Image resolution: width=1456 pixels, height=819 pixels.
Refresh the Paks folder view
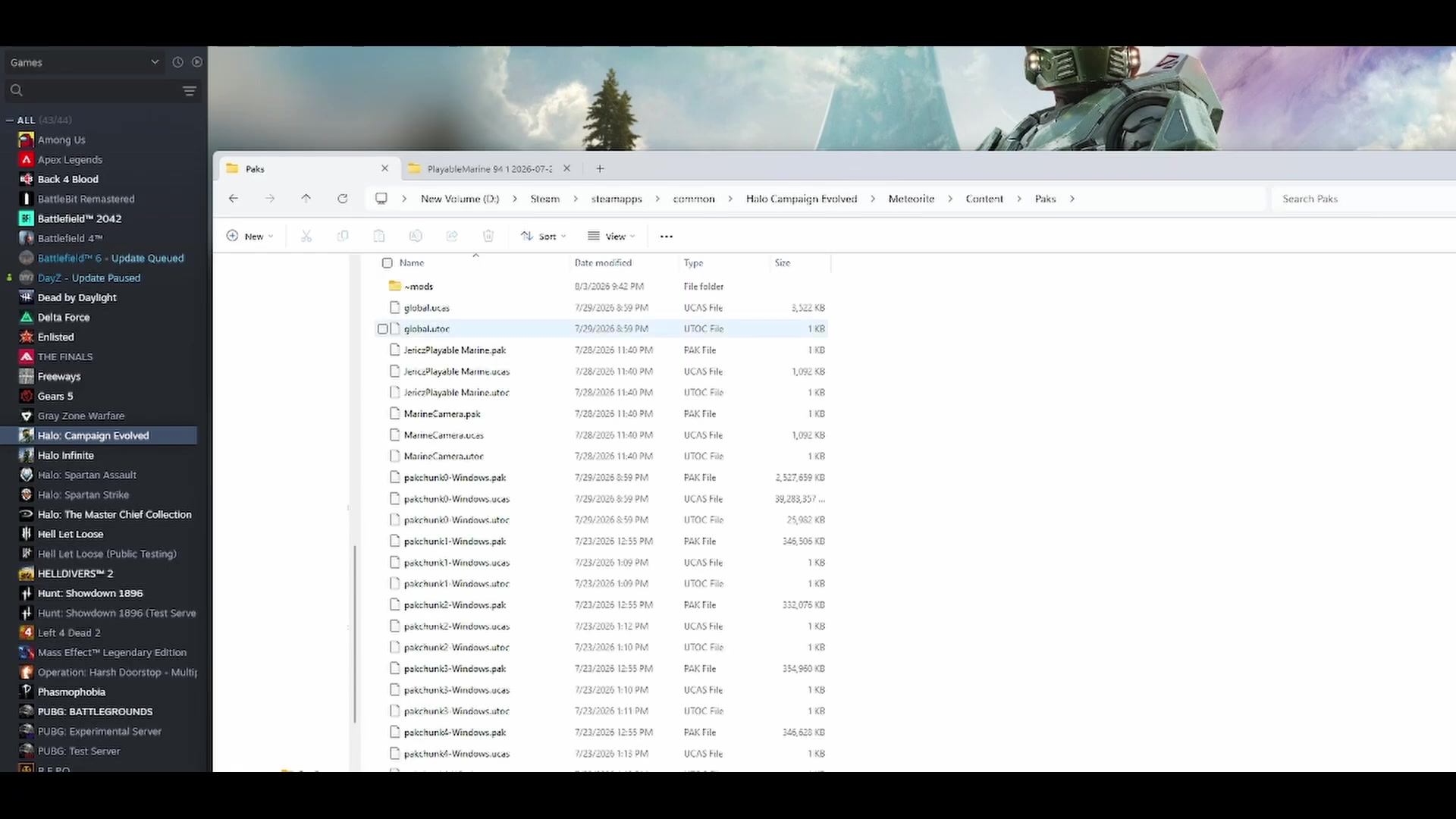[x=343, y=199]
